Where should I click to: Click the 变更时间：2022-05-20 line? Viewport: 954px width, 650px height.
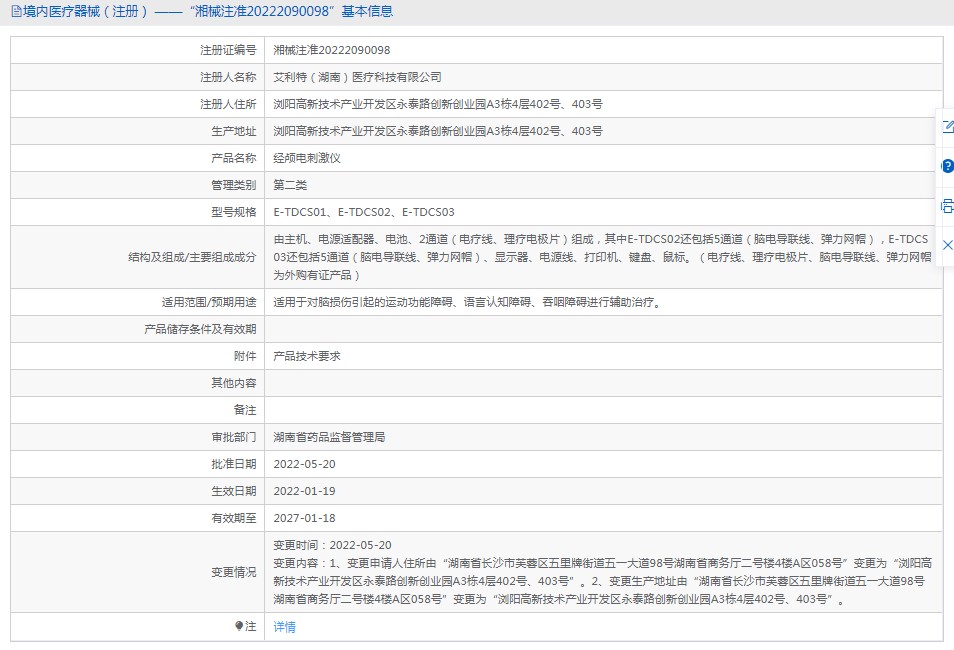point(332,545)
